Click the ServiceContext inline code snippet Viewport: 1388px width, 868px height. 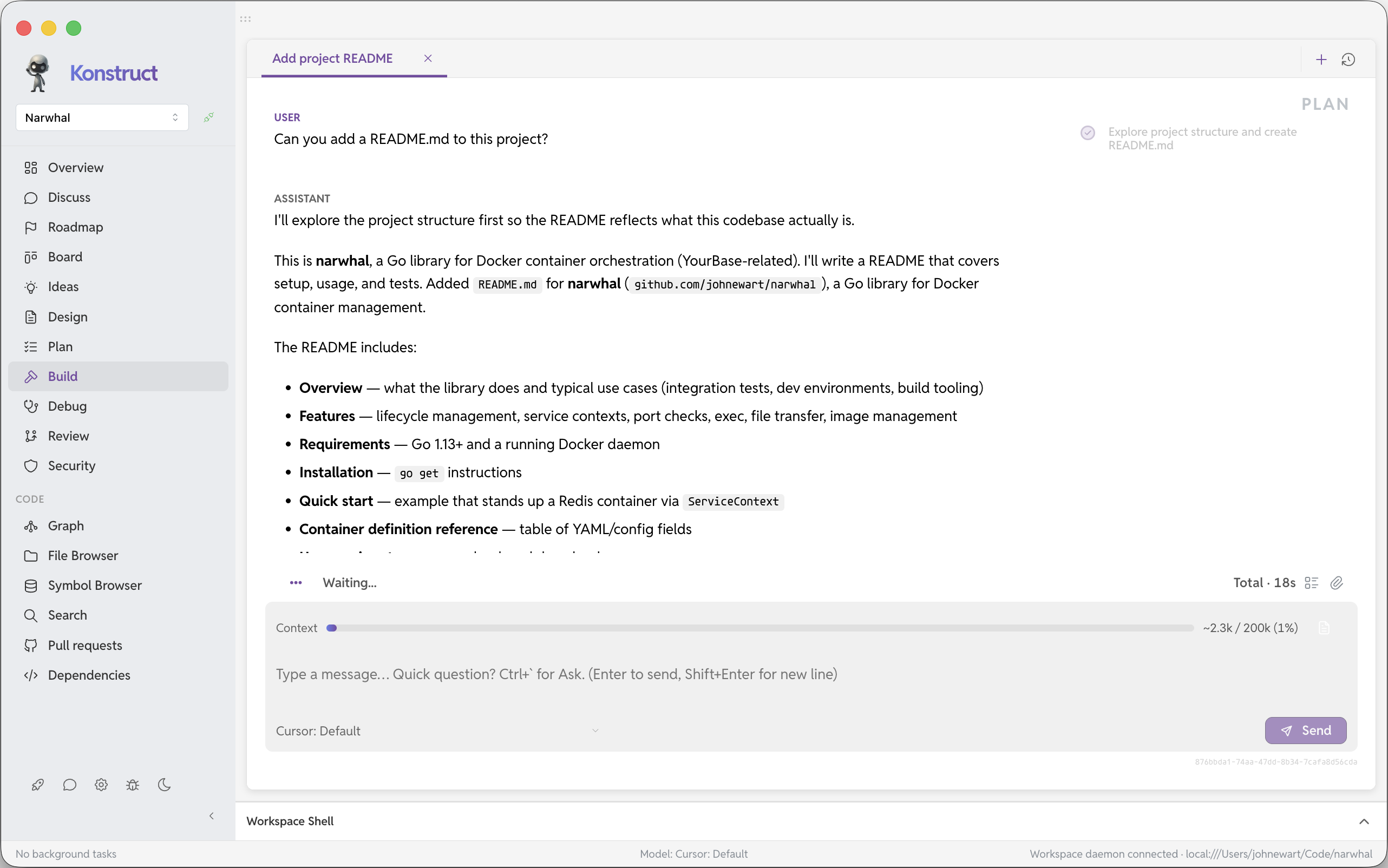click(734, 502)
